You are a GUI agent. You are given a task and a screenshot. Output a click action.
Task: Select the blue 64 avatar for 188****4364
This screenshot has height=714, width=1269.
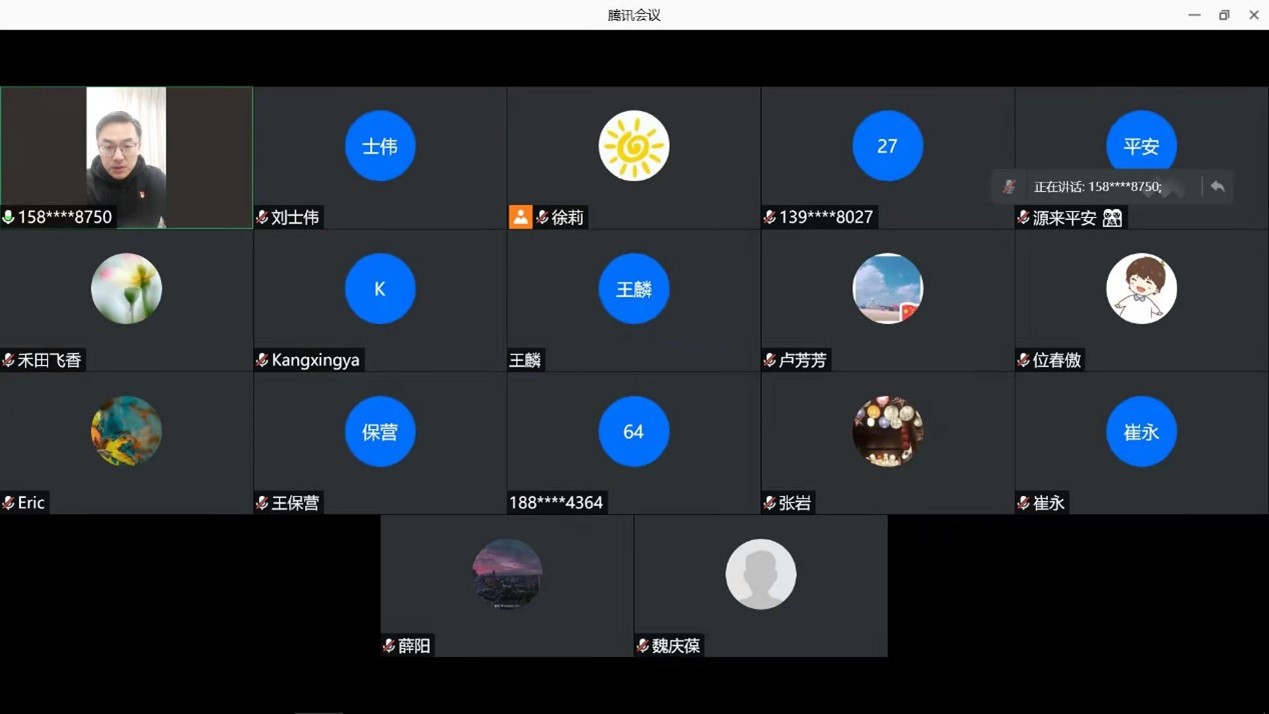tap(633, 432)
